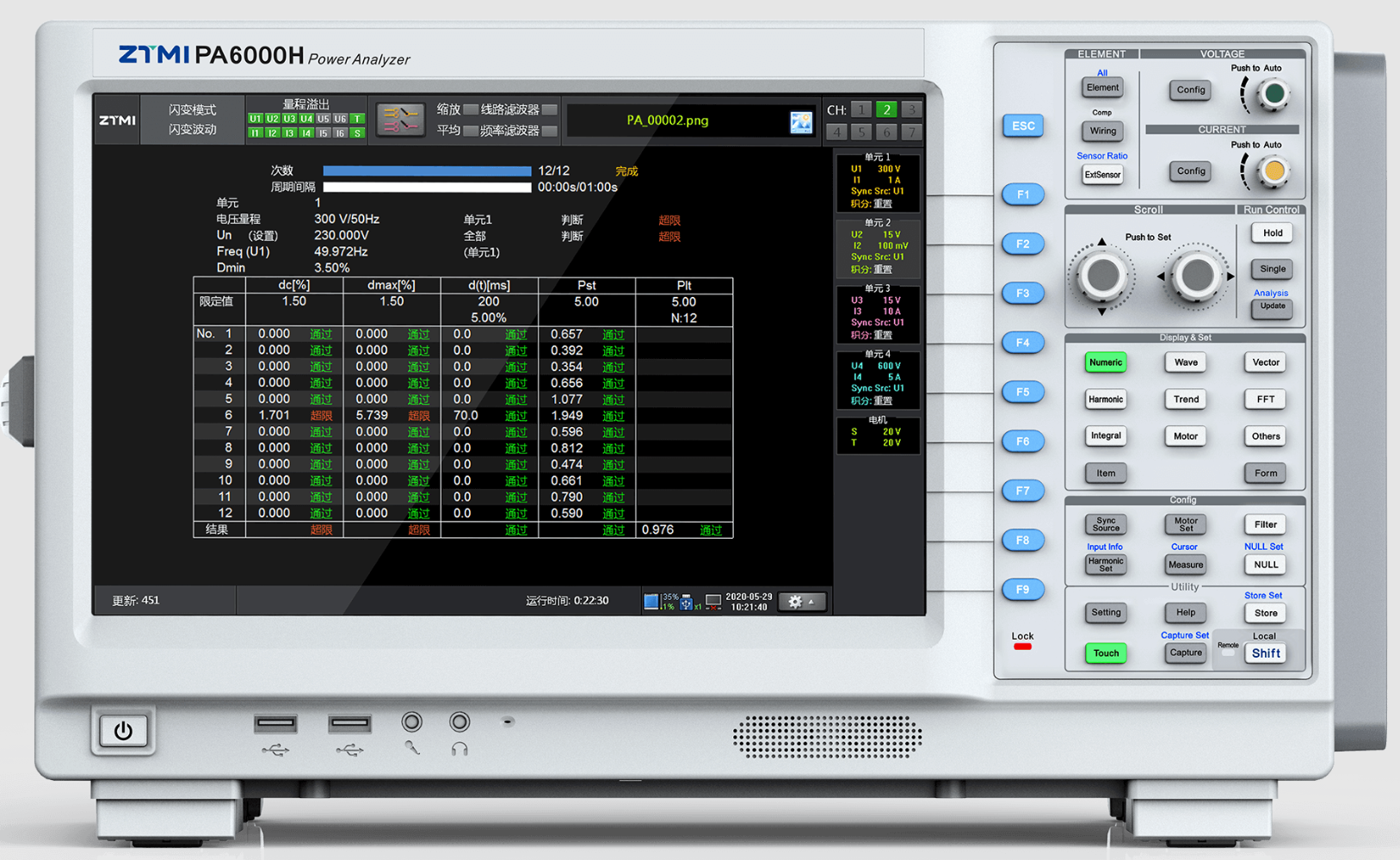This screenshot has width=1400, height=860.
Task: Switch display to Numeric mode
Action: coord(1106,362)
